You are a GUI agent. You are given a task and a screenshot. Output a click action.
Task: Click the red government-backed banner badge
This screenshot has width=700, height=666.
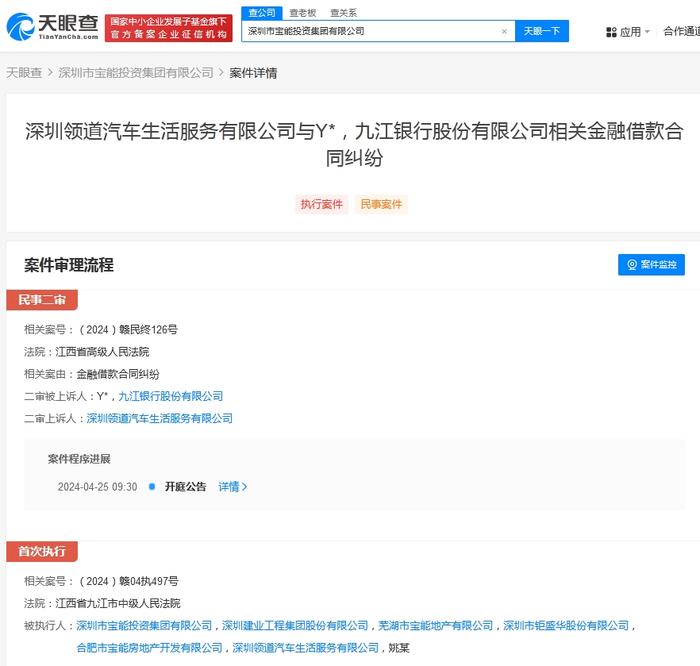pos(169,28)
